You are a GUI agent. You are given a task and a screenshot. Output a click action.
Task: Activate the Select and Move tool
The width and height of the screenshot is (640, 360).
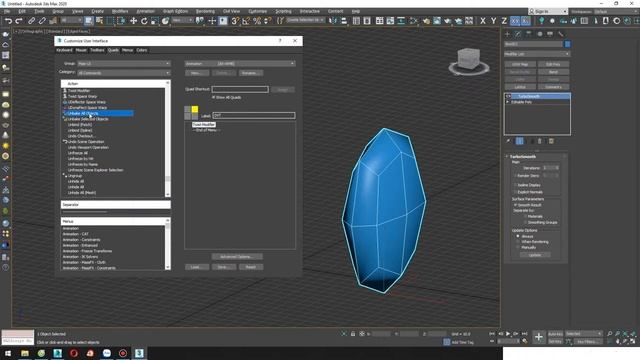133,21
